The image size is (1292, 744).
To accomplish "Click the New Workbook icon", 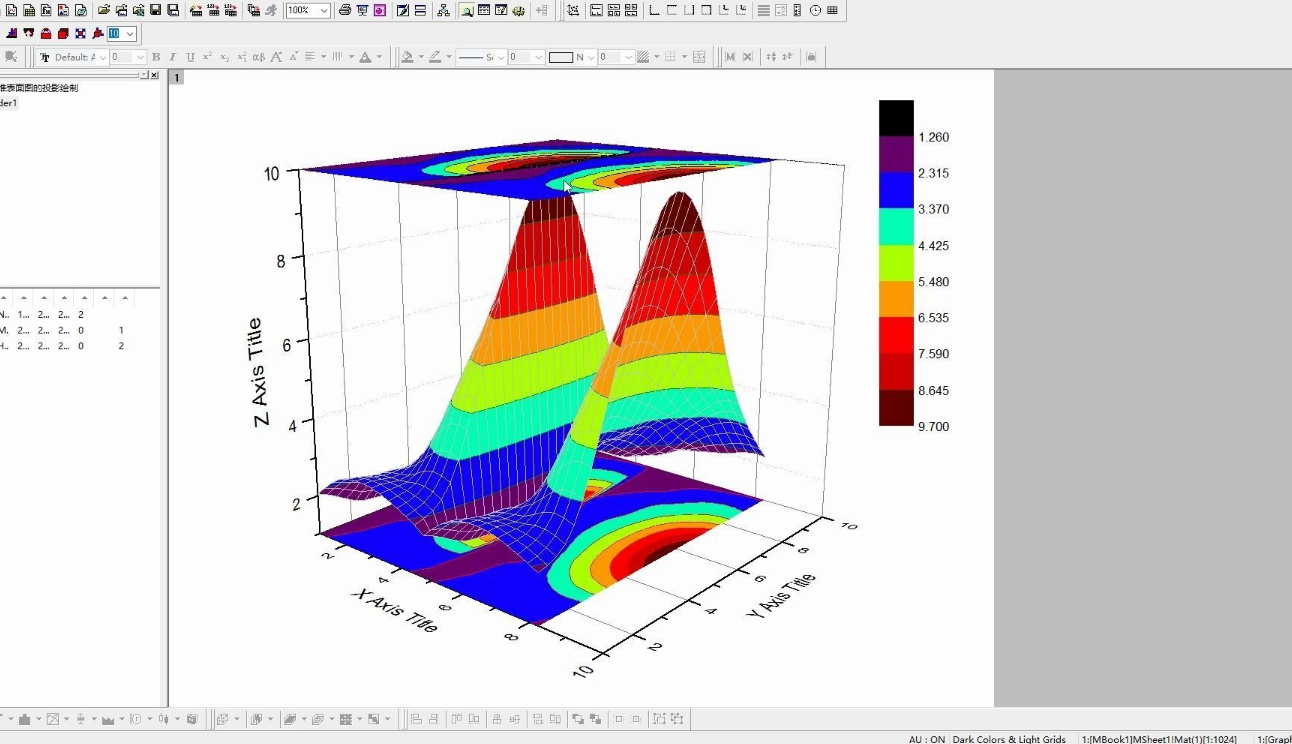I will 28,10.
